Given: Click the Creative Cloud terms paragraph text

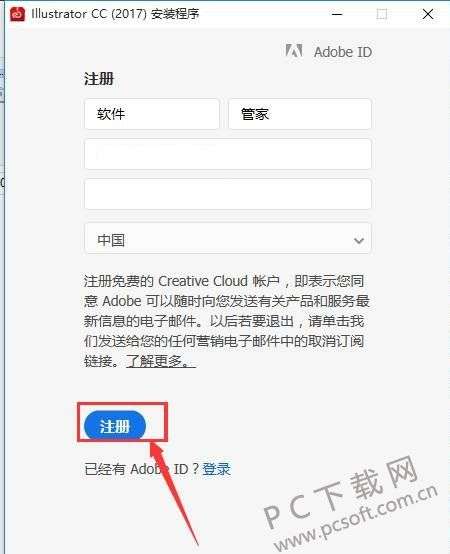Looking at the screenshot, I should (x=226, y=321).
